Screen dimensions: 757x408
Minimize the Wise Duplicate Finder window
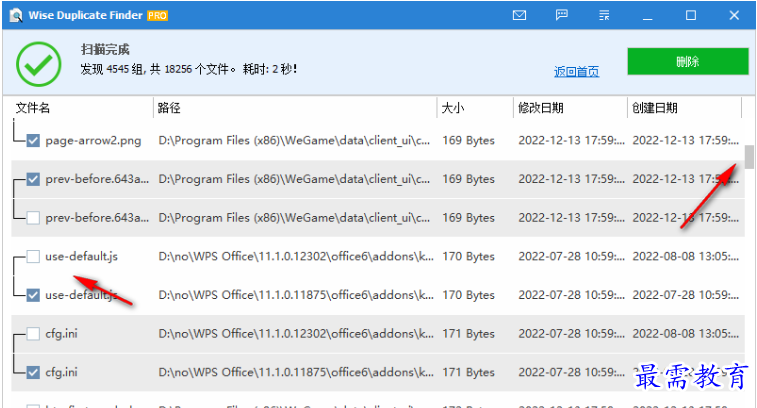click(x=647, y=16)
